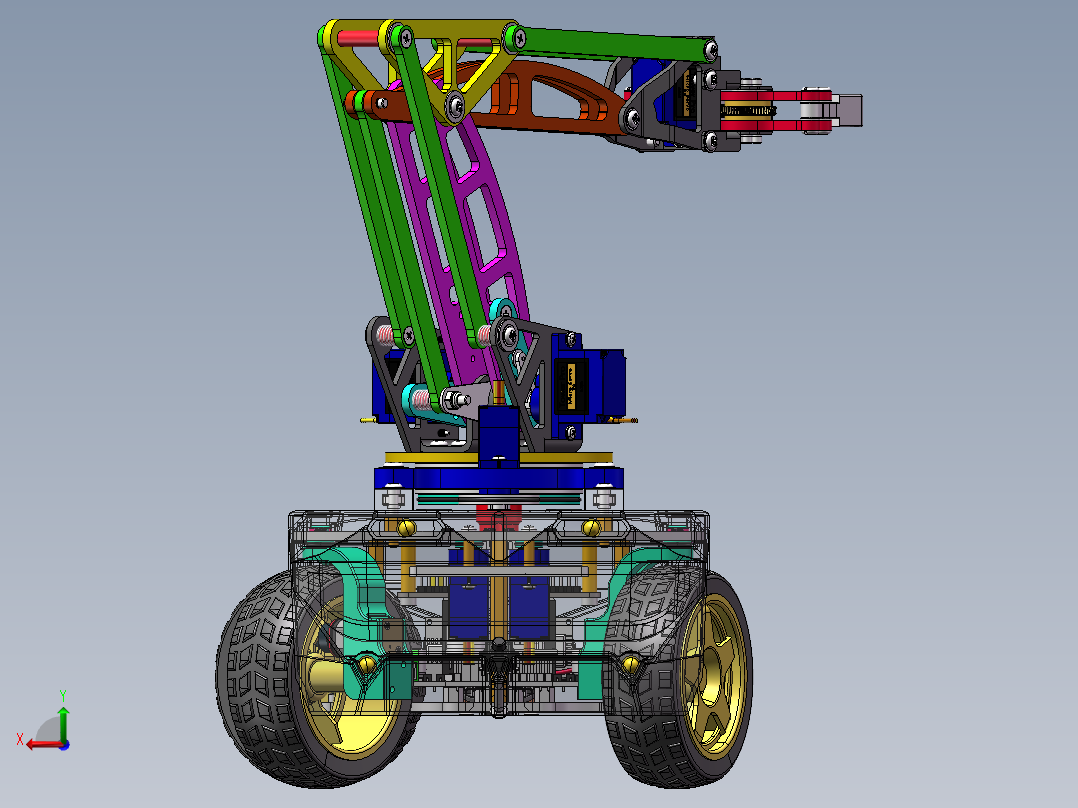This screenshot has height=808, width=1078.
Task: Click the blue Z axis dot of the triad
Action: pos(64,745)
